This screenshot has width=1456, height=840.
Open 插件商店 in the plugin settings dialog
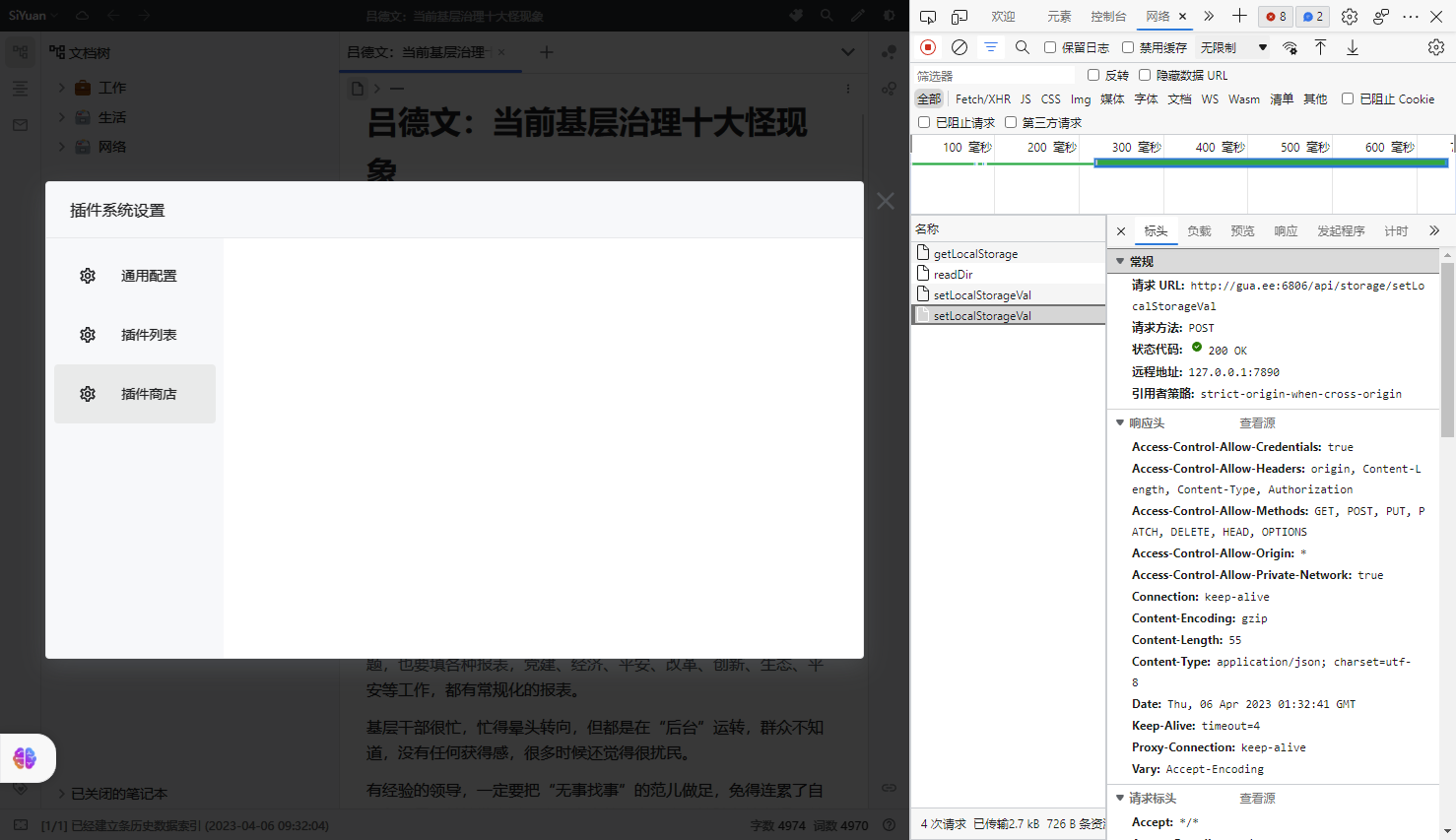pos(149,393)
